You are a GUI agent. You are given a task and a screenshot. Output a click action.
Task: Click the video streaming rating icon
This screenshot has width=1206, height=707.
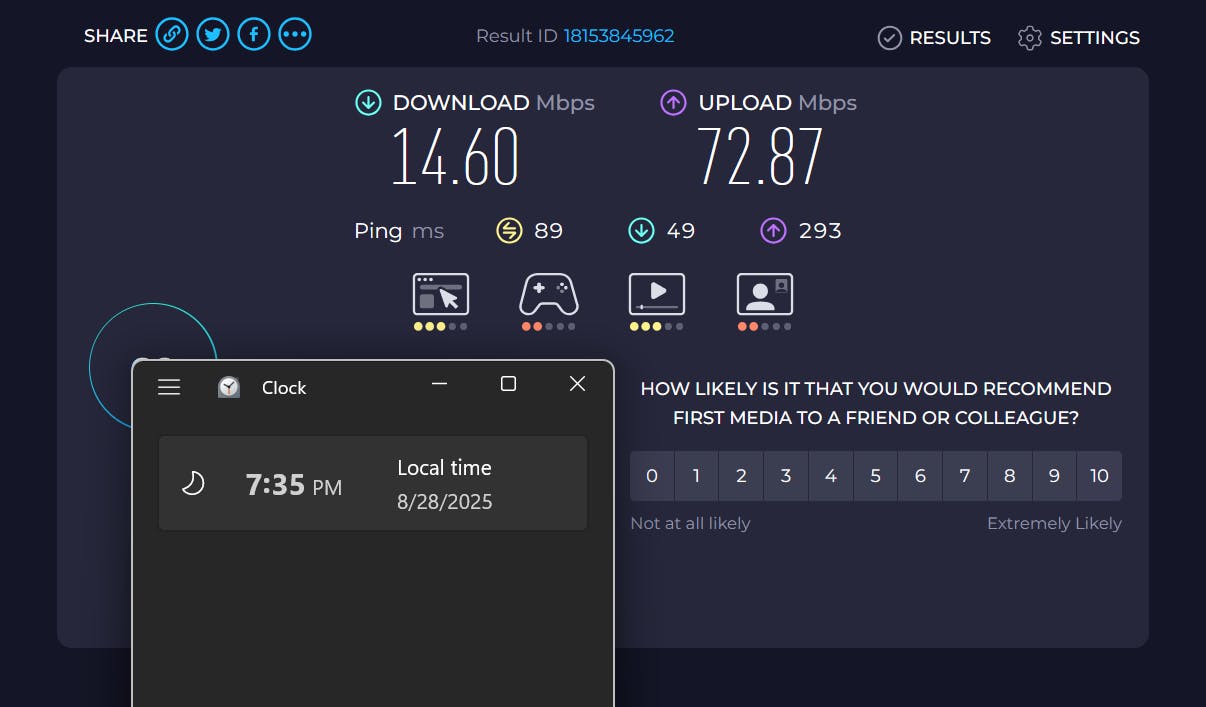(656, 295)
